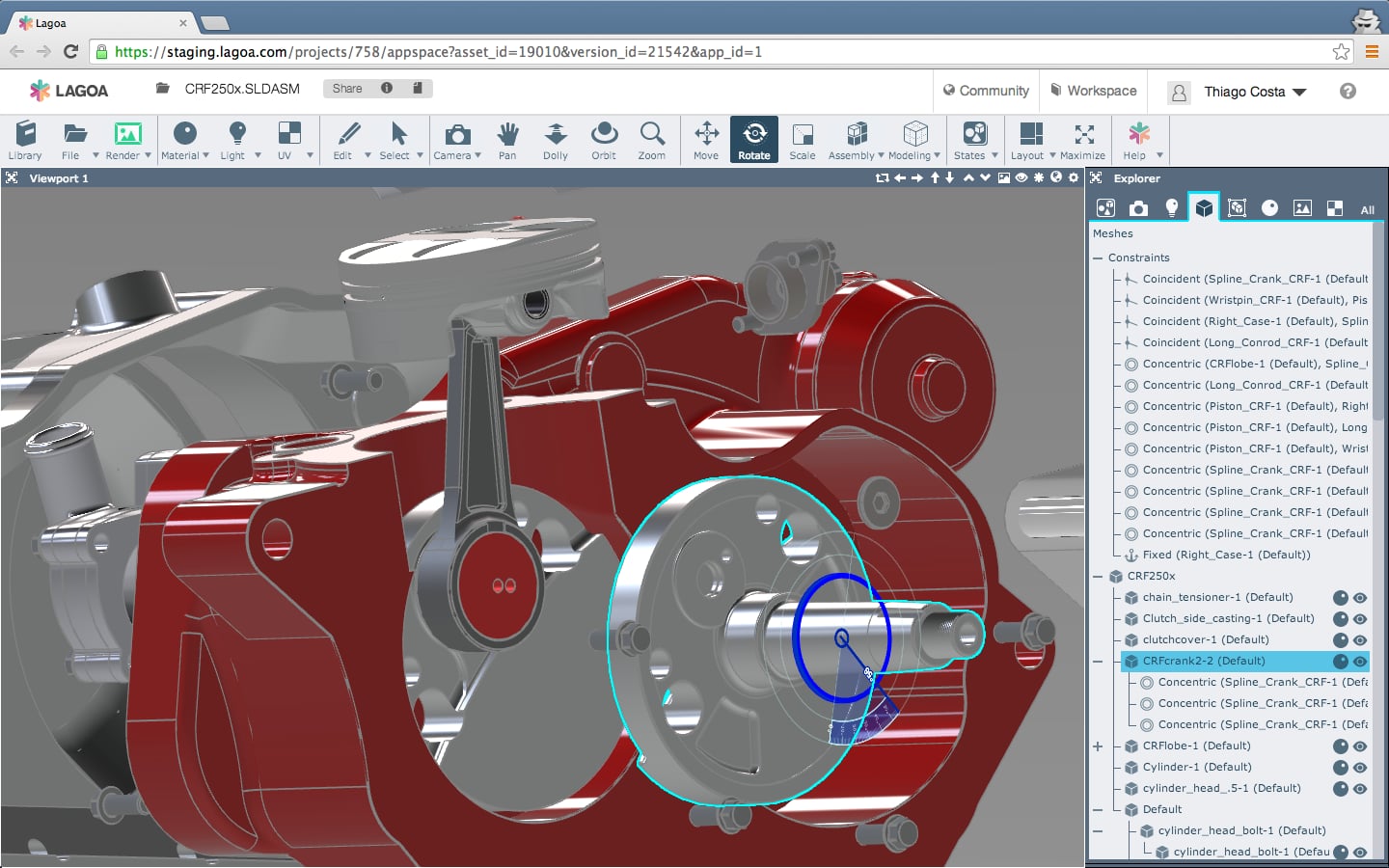This screenshot has width=1389, height=868.
Task: Toggle Cylinder-1 eye visibility icon
Action: (x=1360, y=768)
